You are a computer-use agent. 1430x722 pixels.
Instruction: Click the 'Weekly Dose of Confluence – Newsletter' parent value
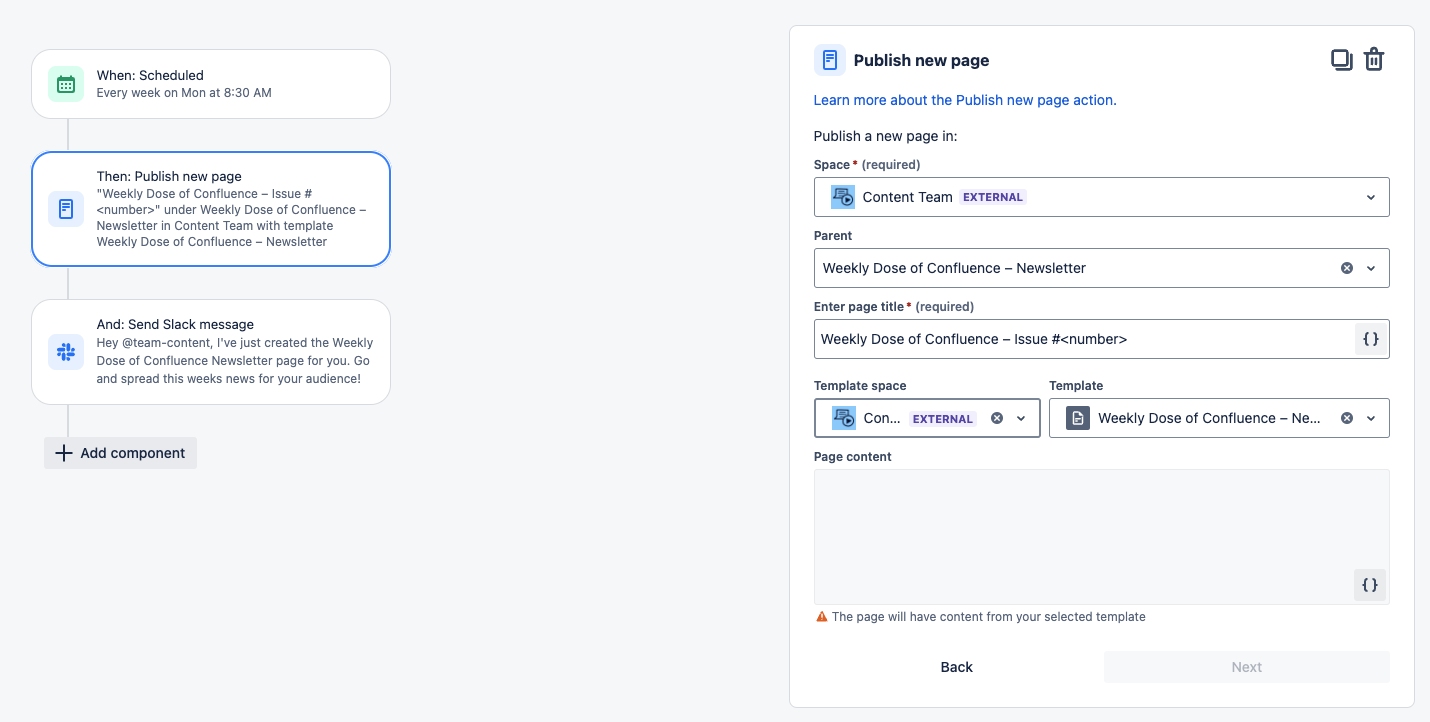(x=954, y=268)
